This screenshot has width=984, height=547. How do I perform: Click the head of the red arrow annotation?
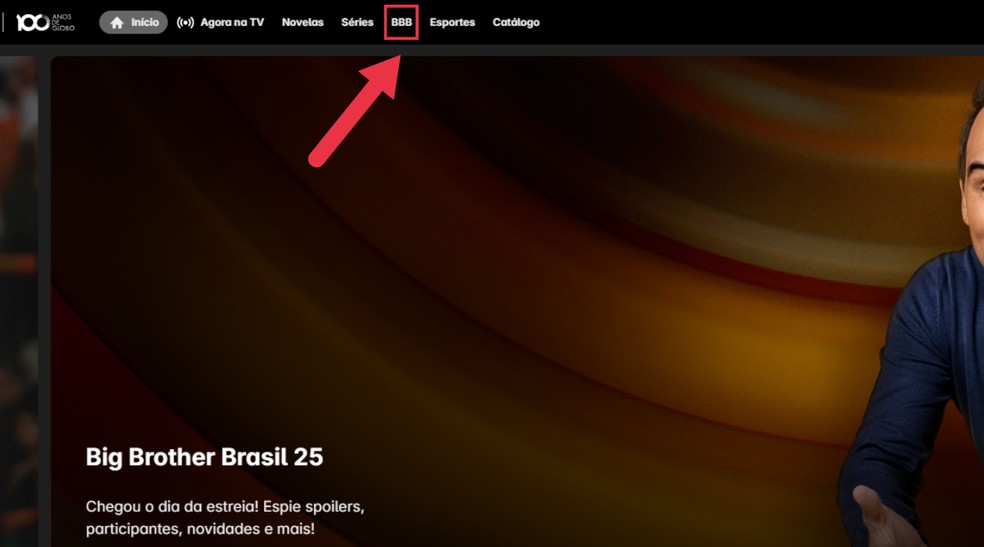383,74
